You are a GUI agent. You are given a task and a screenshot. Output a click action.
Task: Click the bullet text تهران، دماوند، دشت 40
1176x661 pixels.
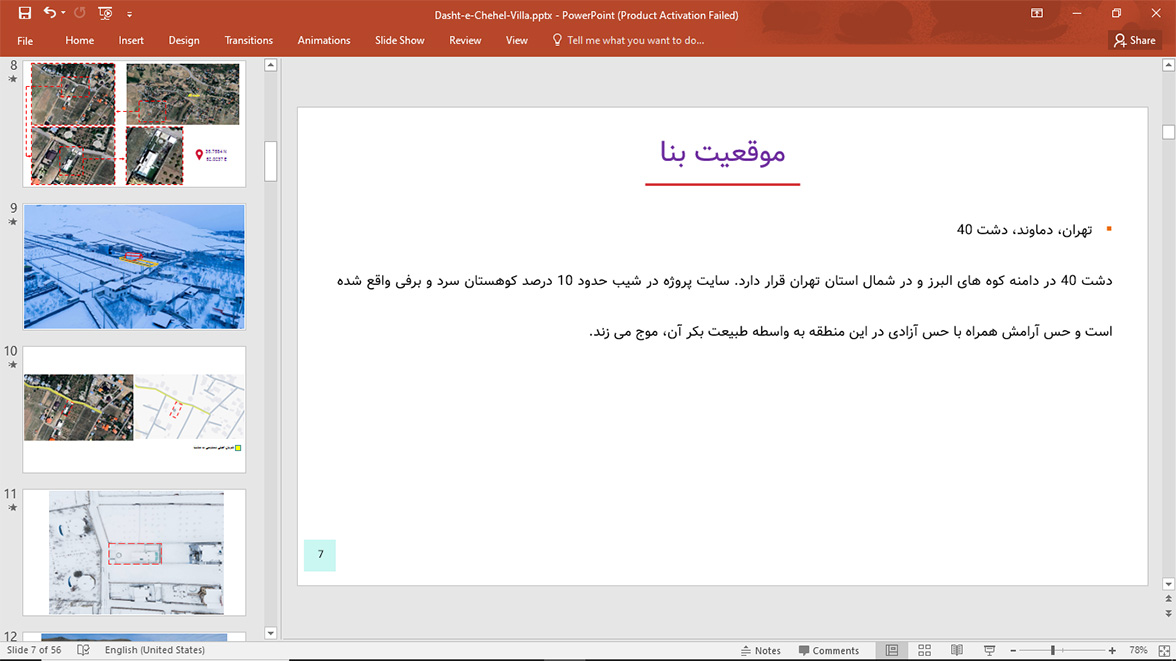pyautogui.click(x=1024, y=230)
